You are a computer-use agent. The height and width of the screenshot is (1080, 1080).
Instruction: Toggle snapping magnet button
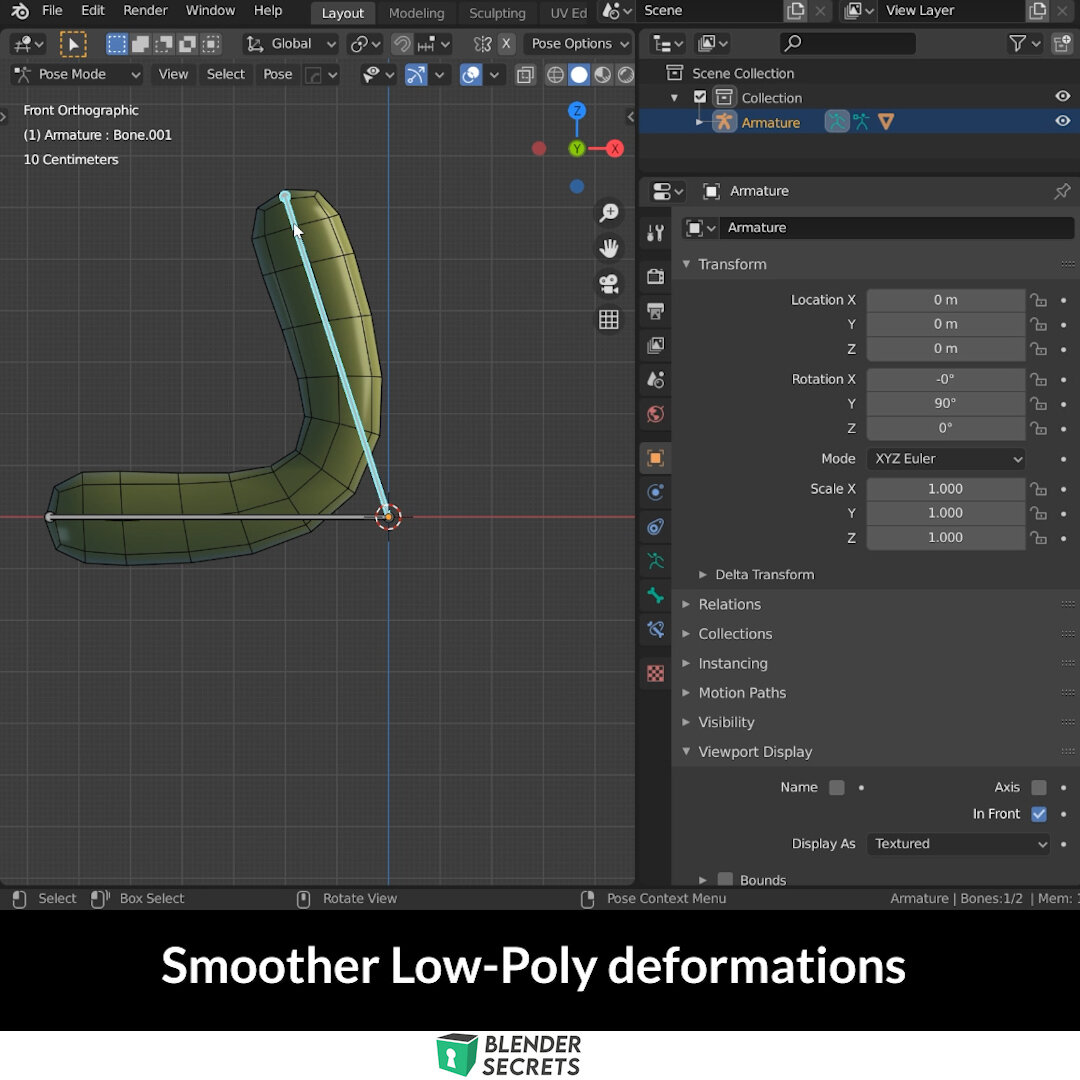coord(402,44)
